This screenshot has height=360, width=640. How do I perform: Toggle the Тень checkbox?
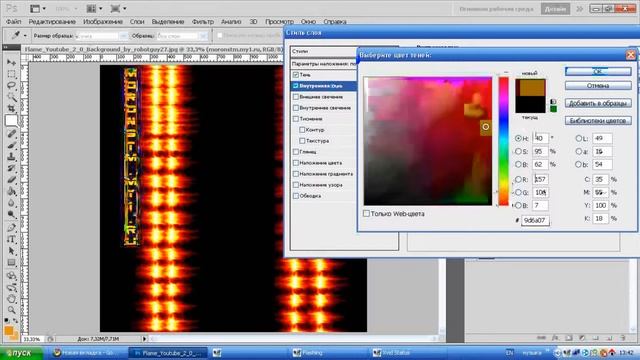tap(296, 75)
